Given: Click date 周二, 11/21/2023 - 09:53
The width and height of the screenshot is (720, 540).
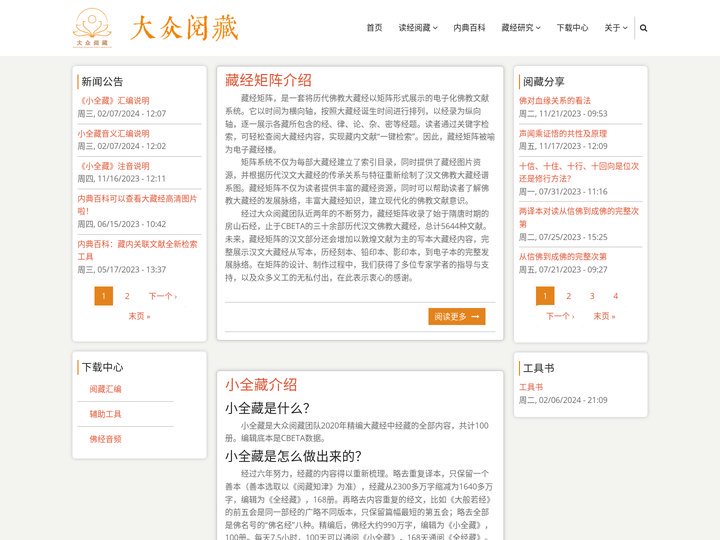Looking at the screenshot, I should 563,113.
